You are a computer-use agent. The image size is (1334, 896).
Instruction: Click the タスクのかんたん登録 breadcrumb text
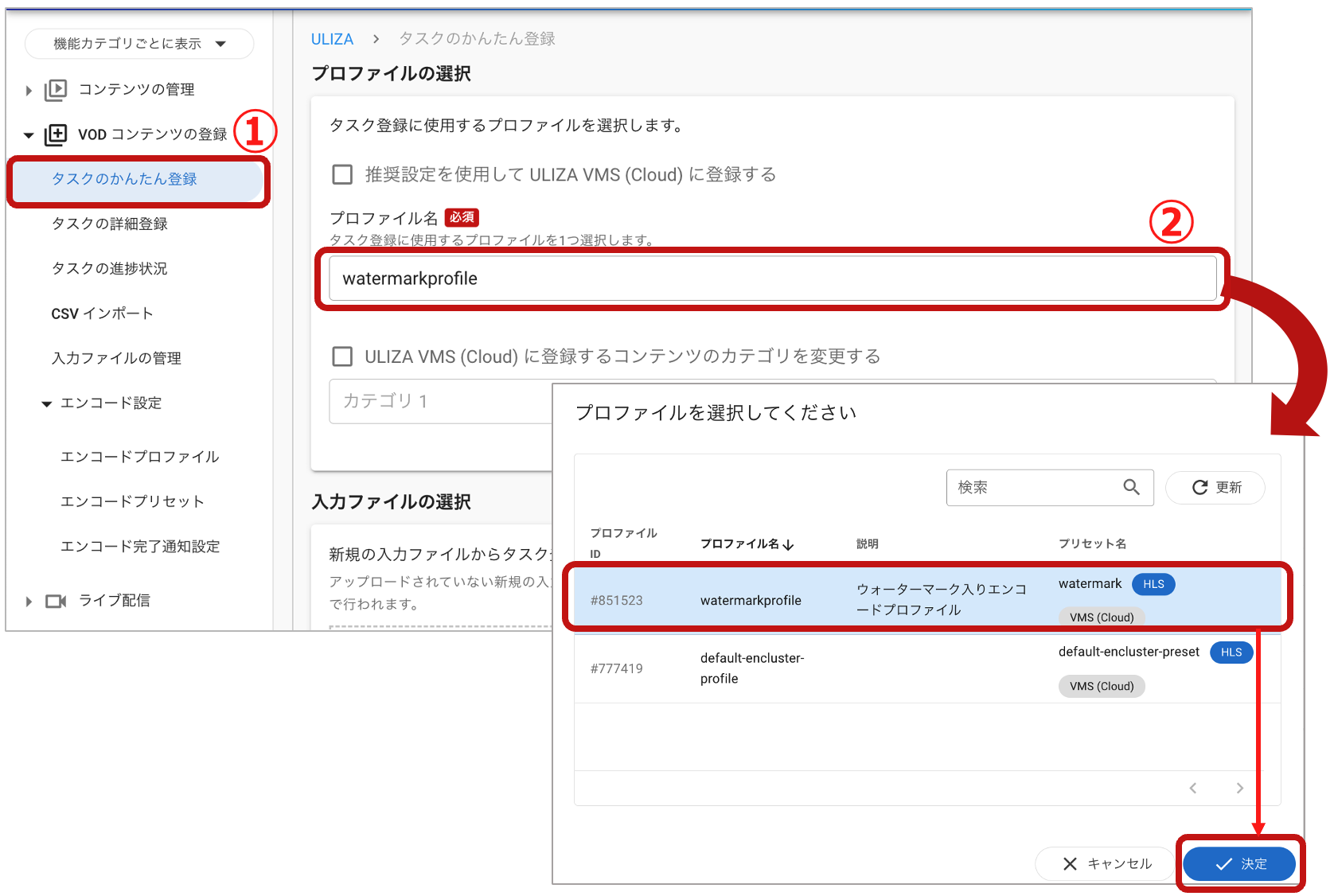pos(477,39)
